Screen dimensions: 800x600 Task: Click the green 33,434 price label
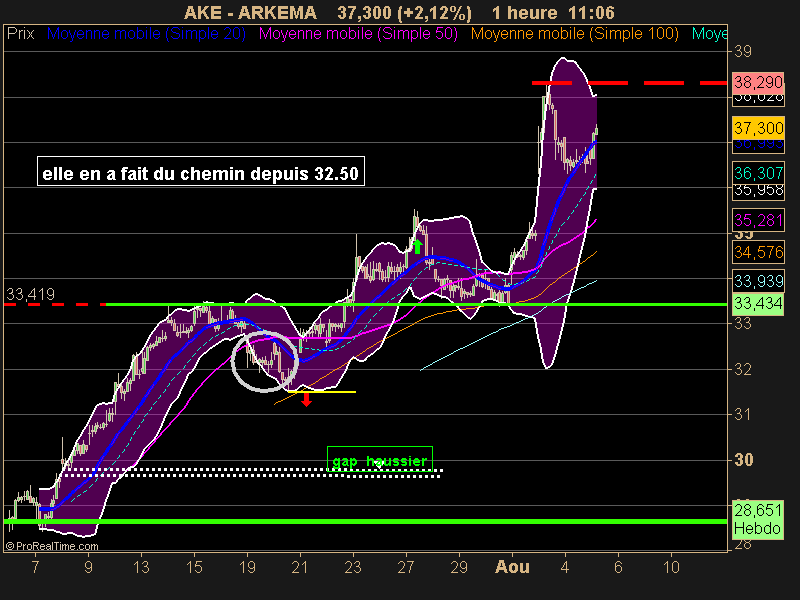[x=758, y=304]
